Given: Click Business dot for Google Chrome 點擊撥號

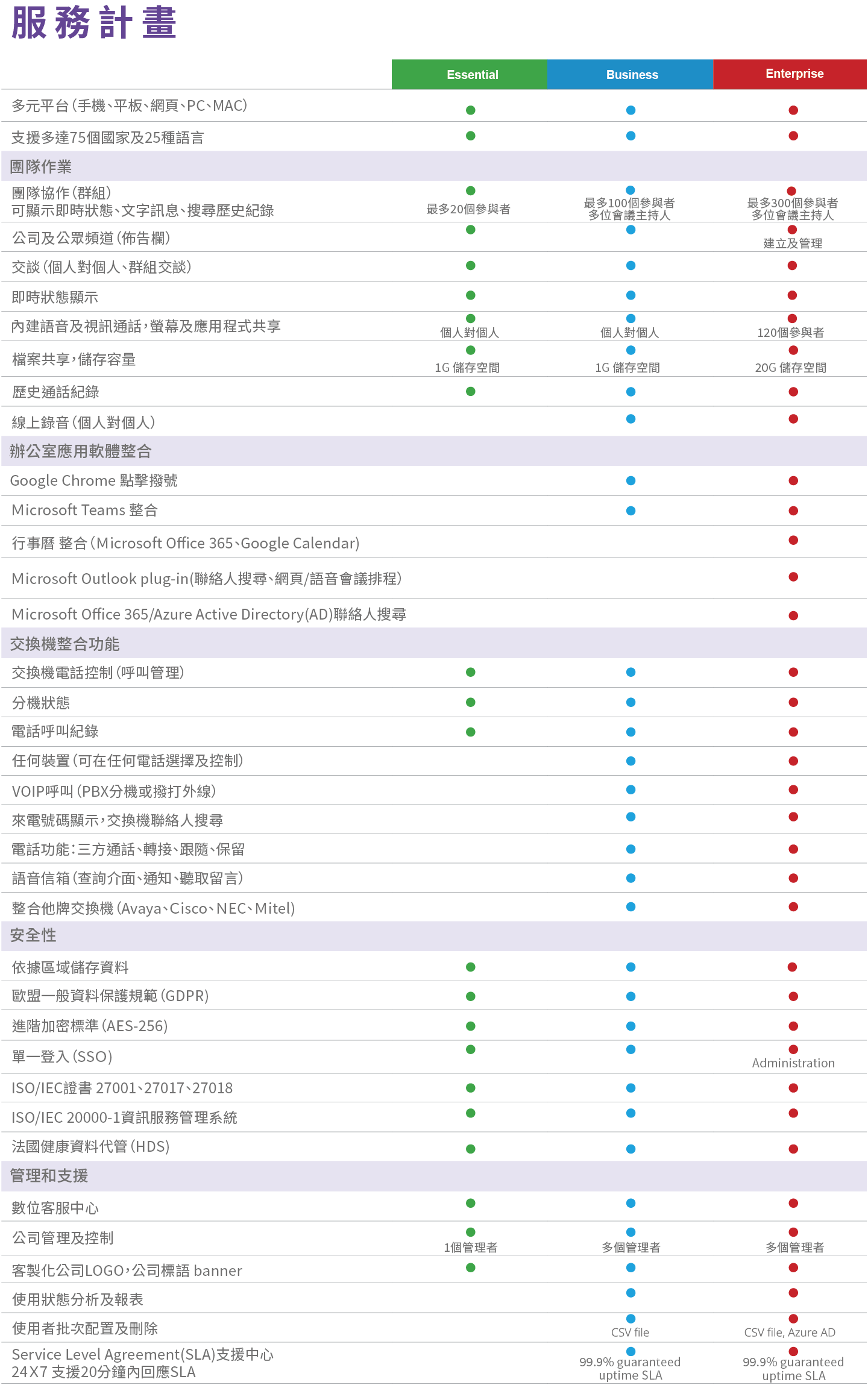Looking at the screenshot, I should coord(631,481).
